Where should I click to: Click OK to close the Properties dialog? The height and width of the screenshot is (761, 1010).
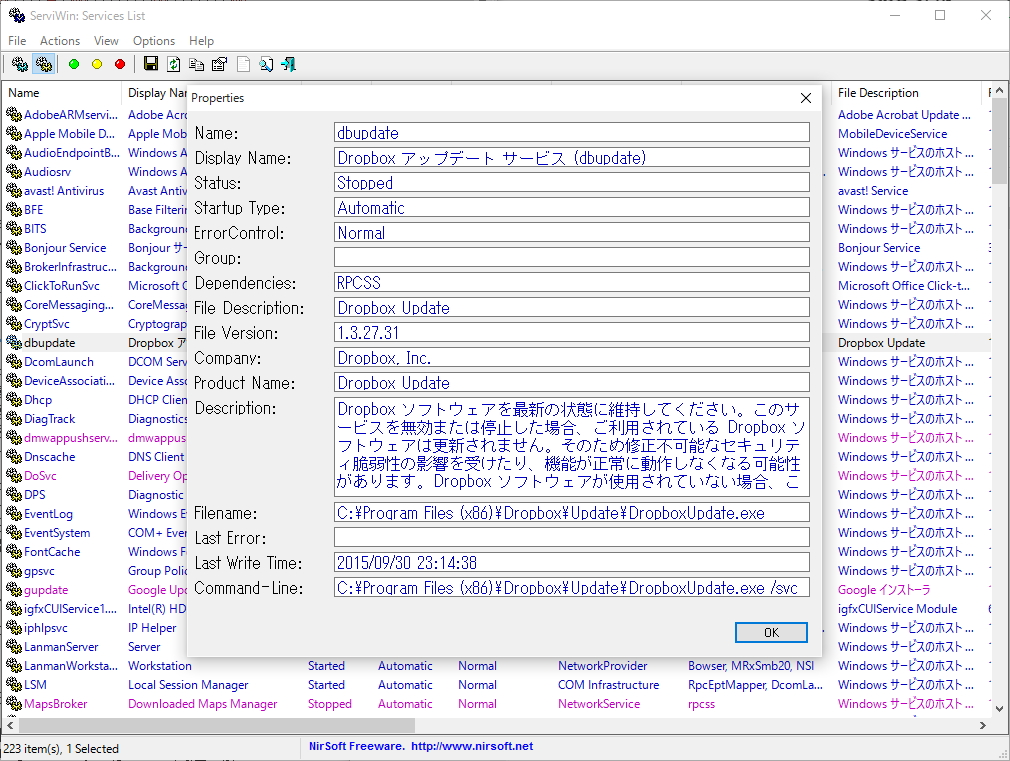770,632
